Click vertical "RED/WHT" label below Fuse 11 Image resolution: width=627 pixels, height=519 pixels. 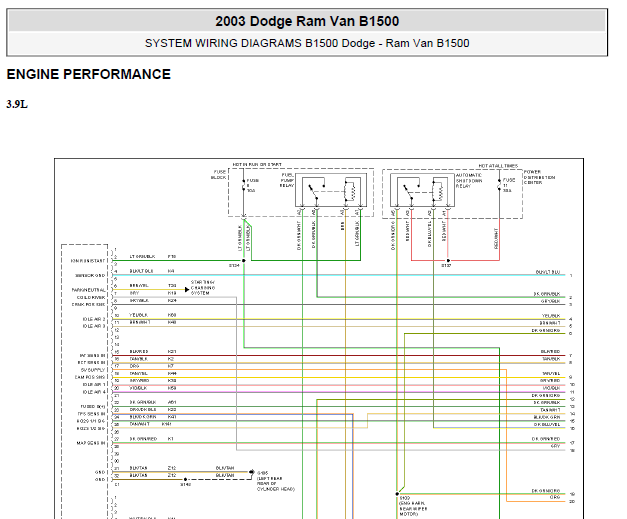click(x=496, y=239)
